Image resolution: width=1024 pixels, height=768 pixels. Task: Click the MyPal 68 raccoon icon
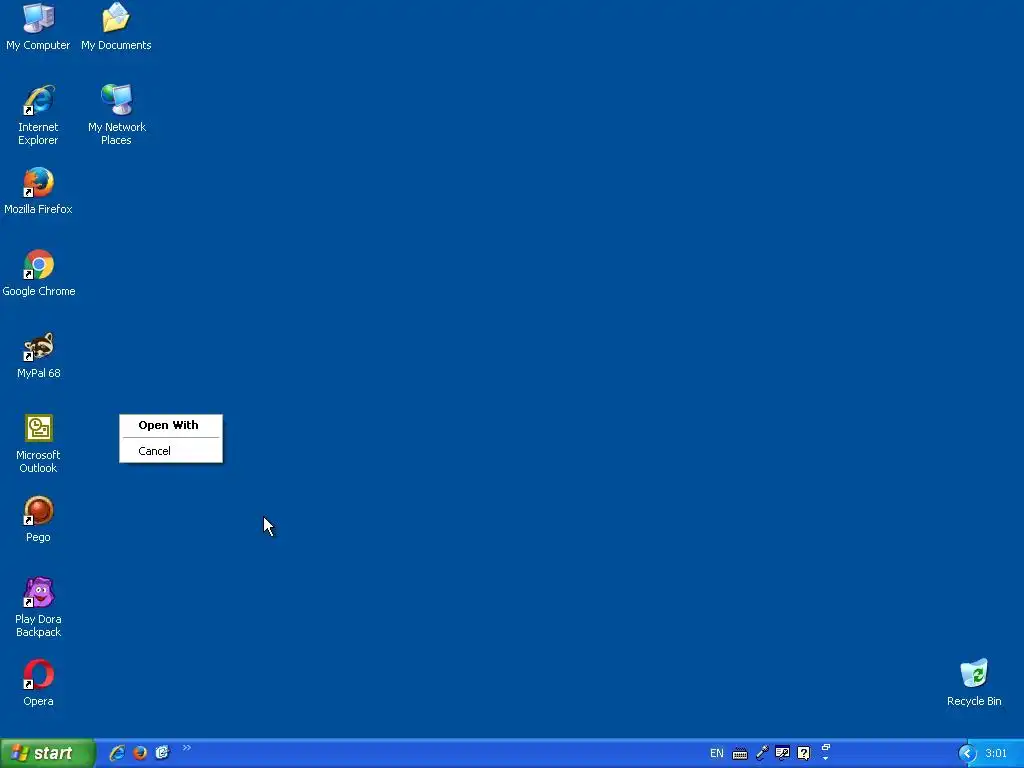[38, 347]
